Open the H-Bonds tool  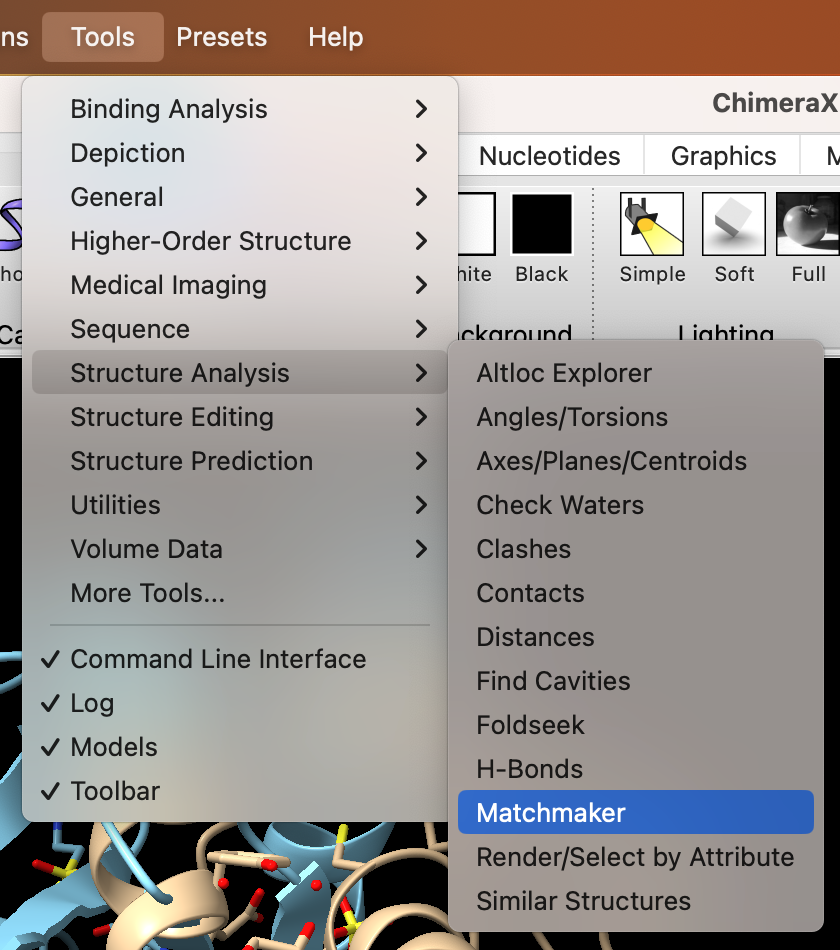(530, 769)
